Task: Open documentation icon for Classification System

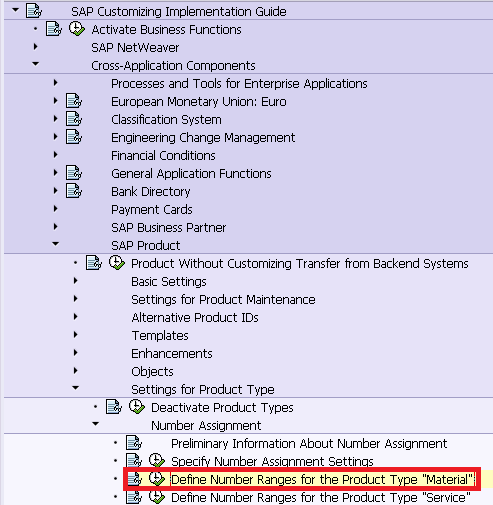Action: click(x=74, y=119)
